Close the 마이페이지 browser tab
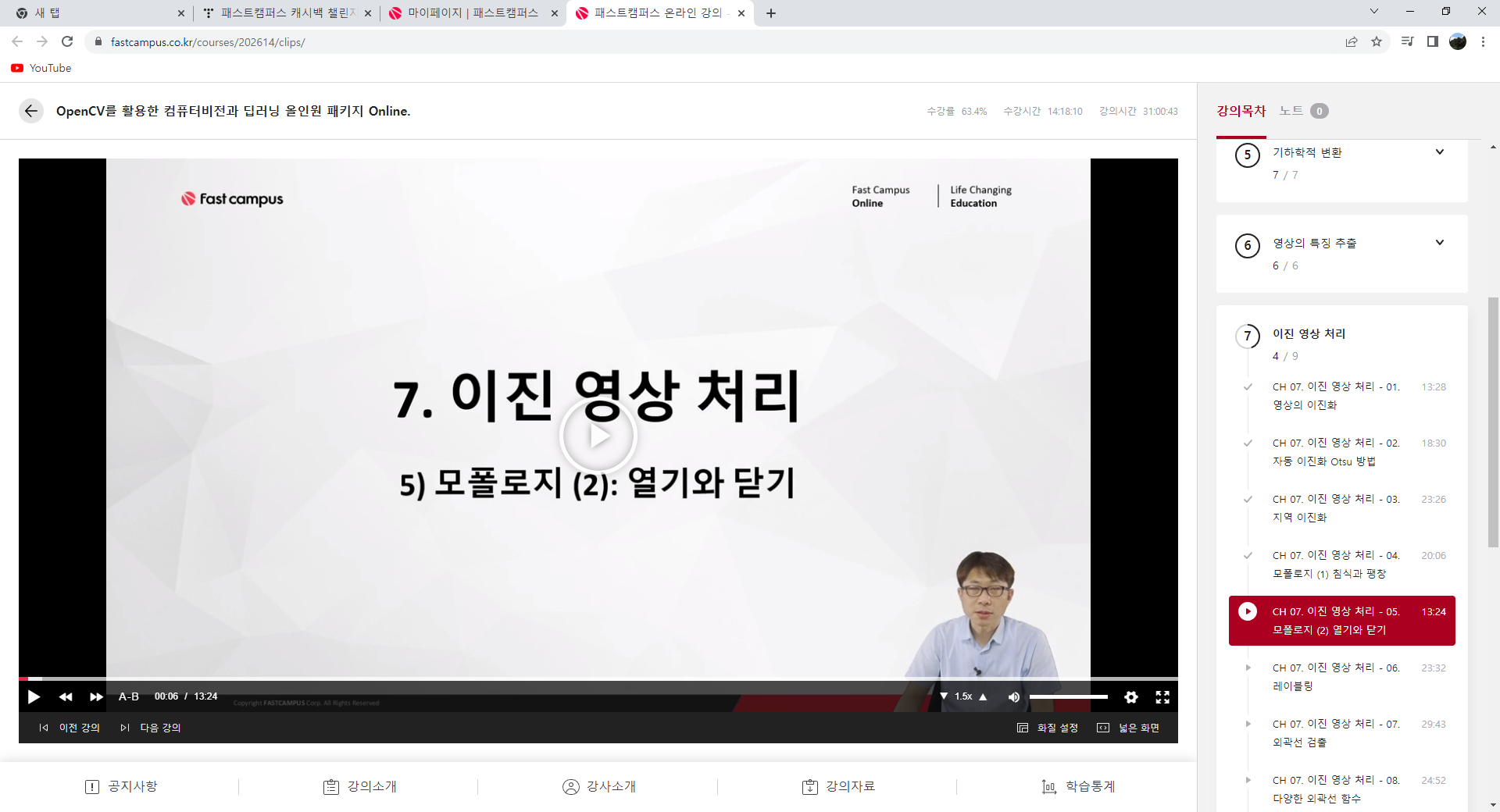 555,13
